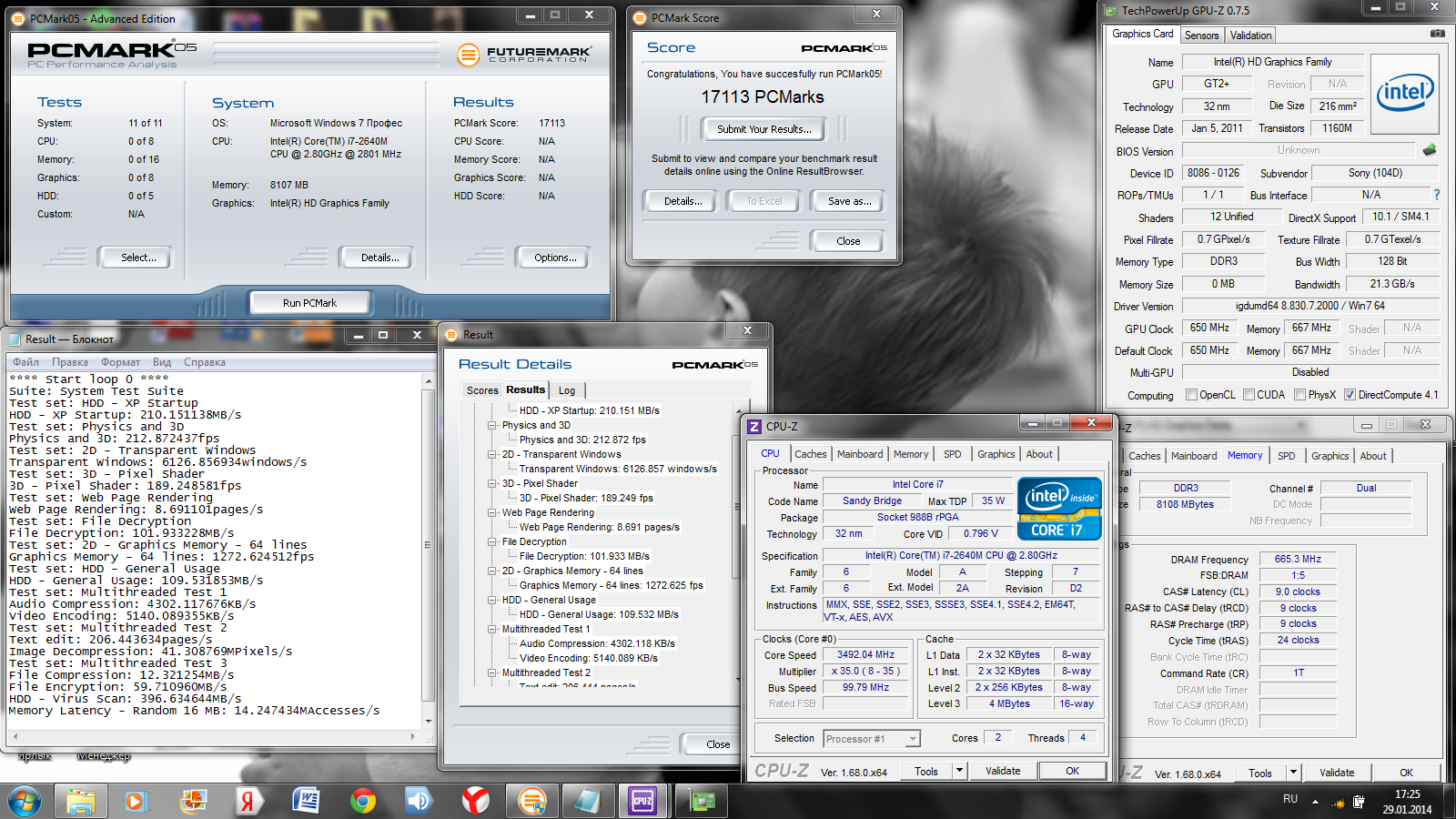Open the Windows Start orb

tap(25, 801)
